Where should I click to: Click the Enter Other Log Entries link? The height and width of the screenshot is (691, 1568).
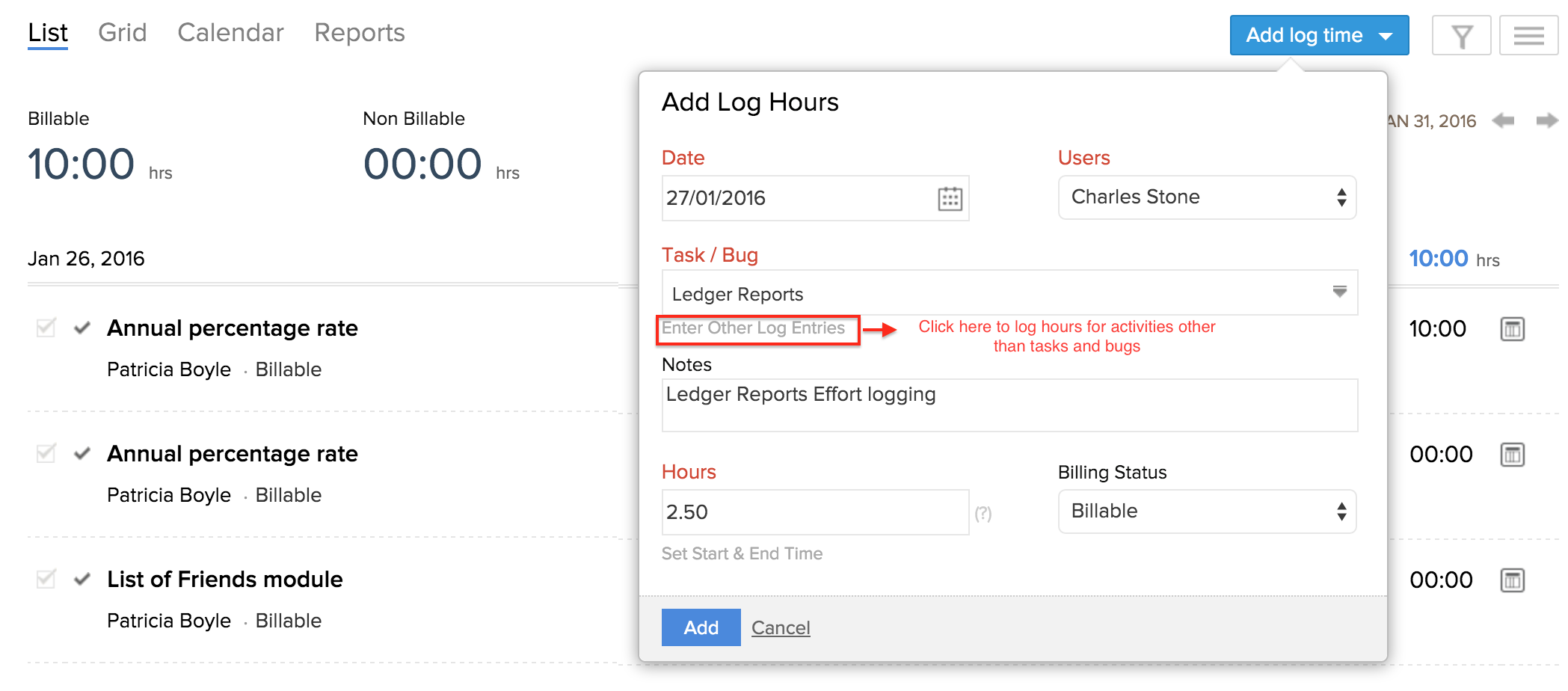pyautogui.click(x=754, y=328)
